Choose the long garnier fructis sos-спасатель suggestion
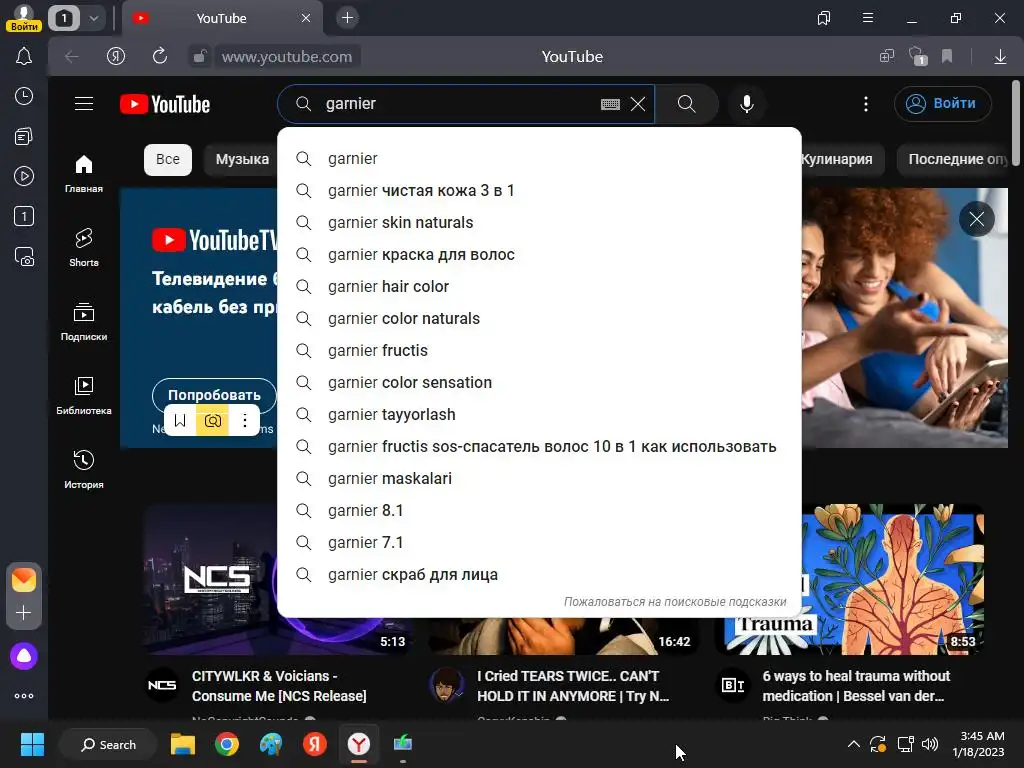 pos(539,447)
